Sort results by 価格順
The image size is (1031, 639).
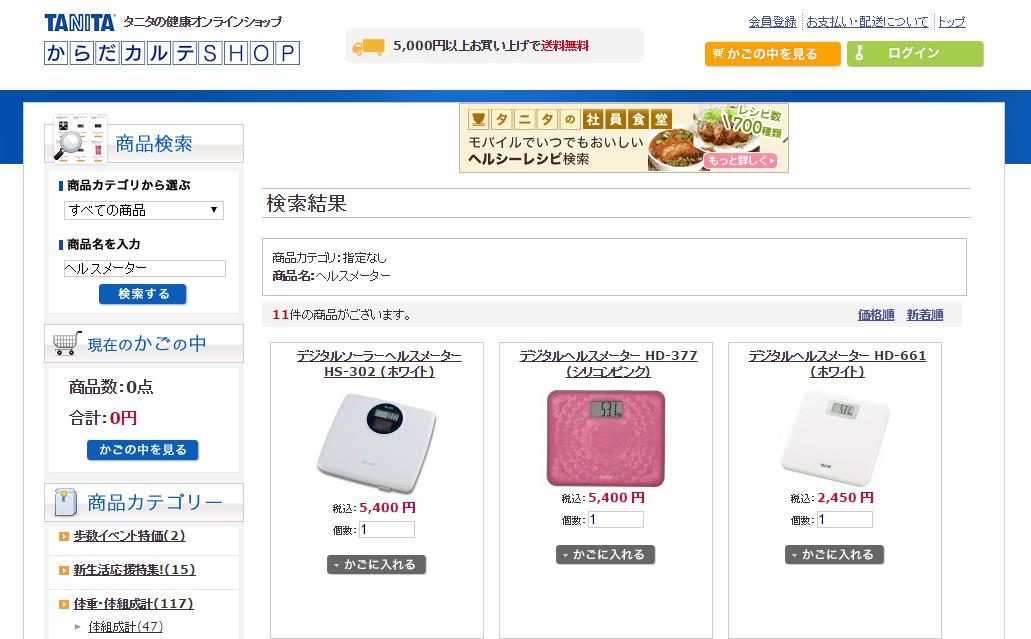(876, 315)
